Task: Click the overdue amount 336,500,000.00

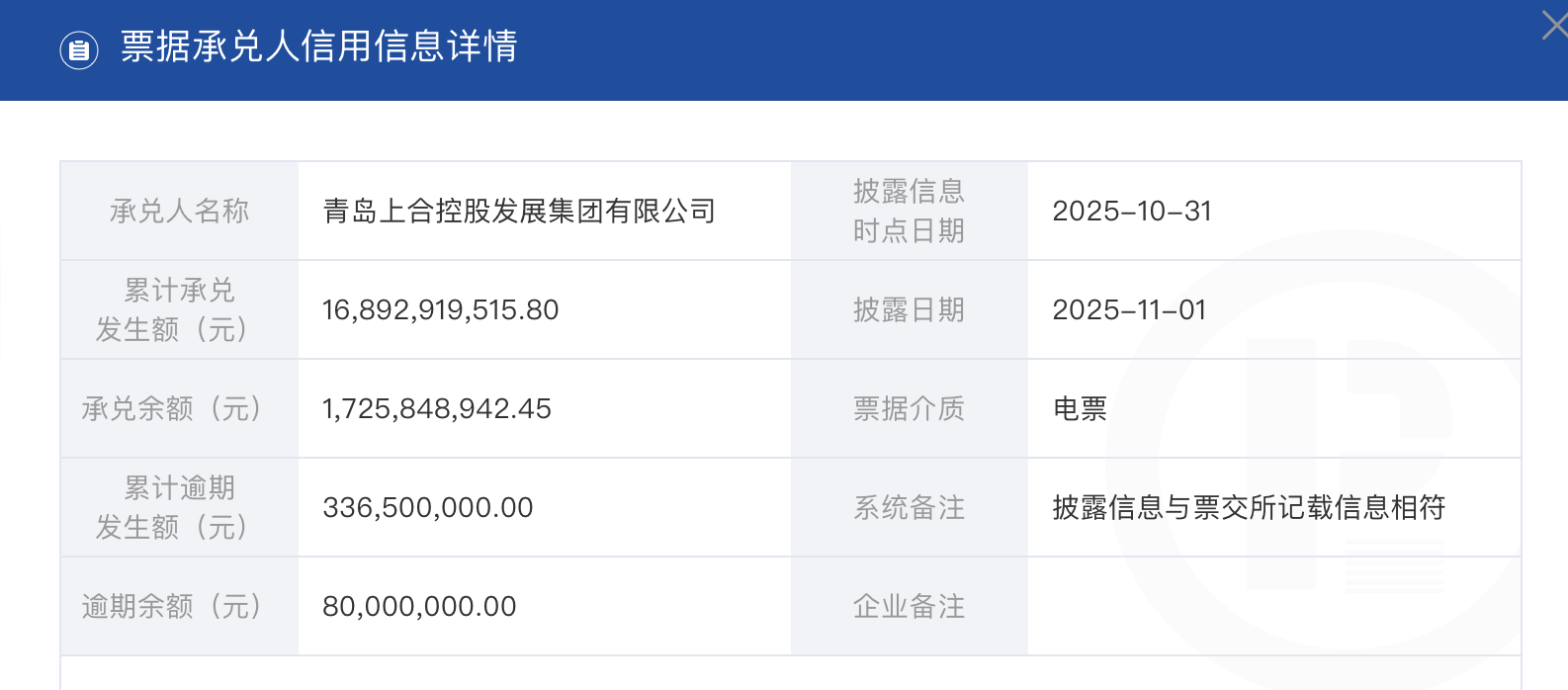Action: point(427,507)
